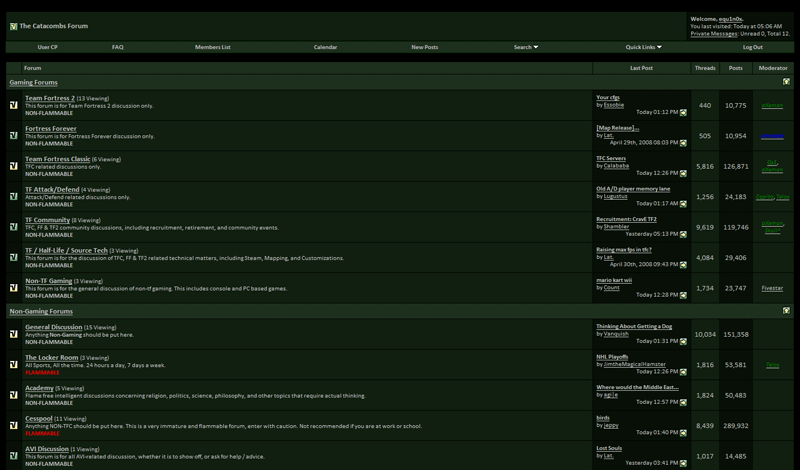Click the status icon beside Non-TF Gaming
Image resolution: width=800 pixels, height=470 pixels.
tap(14, 288)
